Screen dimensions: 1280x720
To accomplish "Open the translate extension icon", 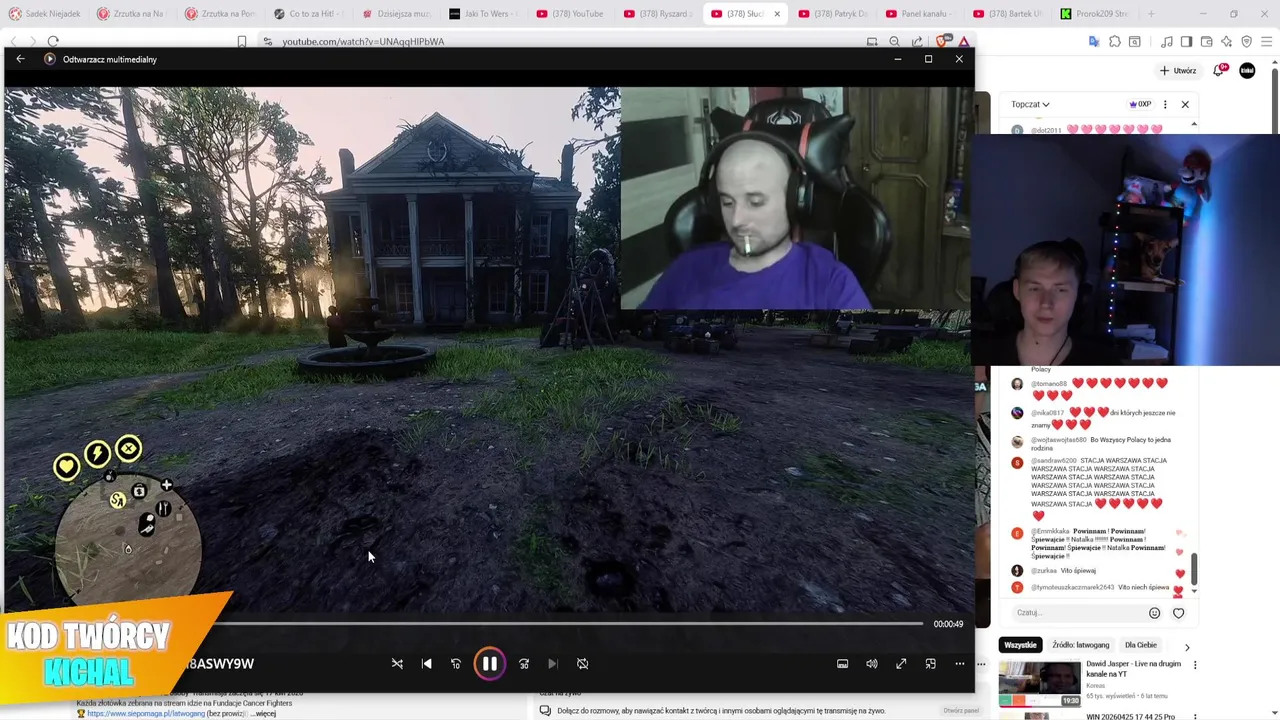I will pos(1094,42).
